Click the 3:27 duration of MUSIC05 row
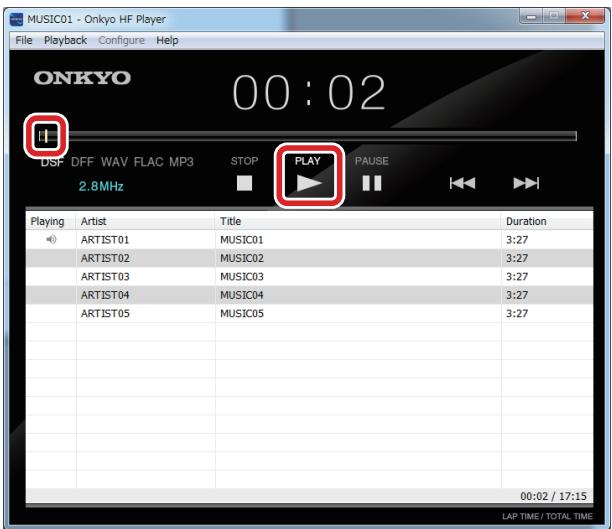The image size is (612, 529). pyautogui.click(x=517, y=313)
